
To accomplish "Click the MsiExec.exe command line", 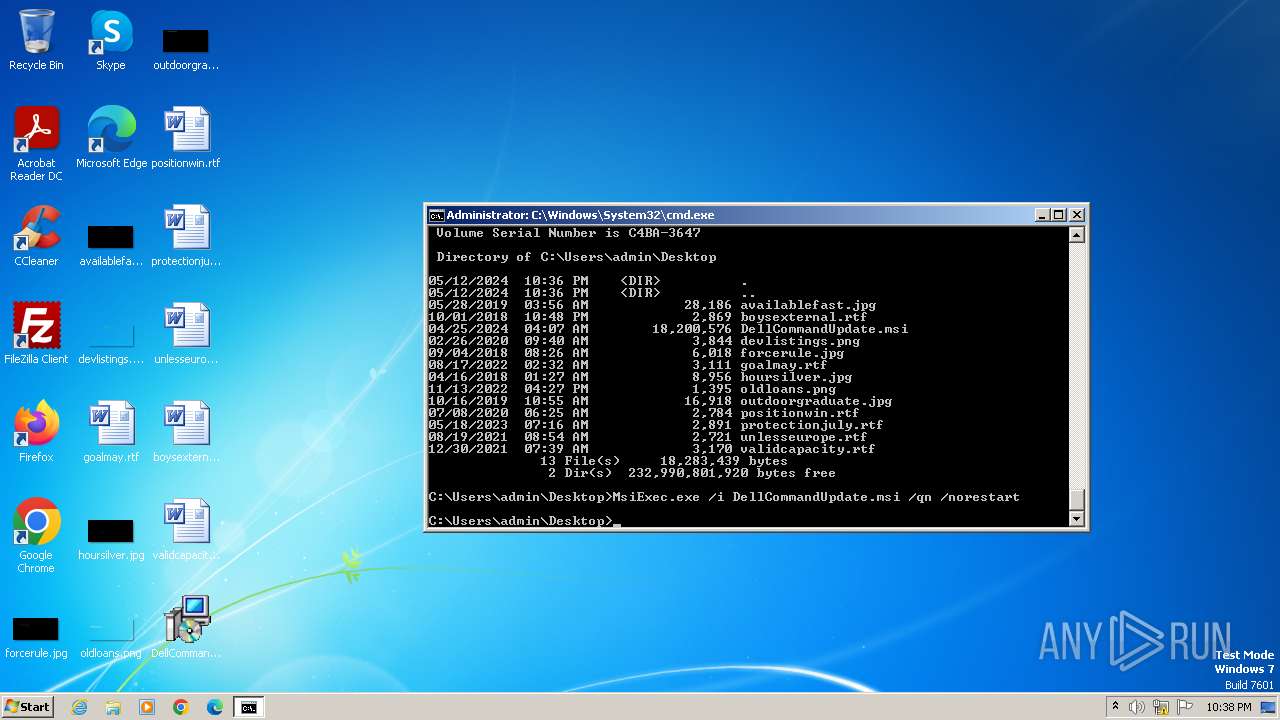I will tap(724, 497).
